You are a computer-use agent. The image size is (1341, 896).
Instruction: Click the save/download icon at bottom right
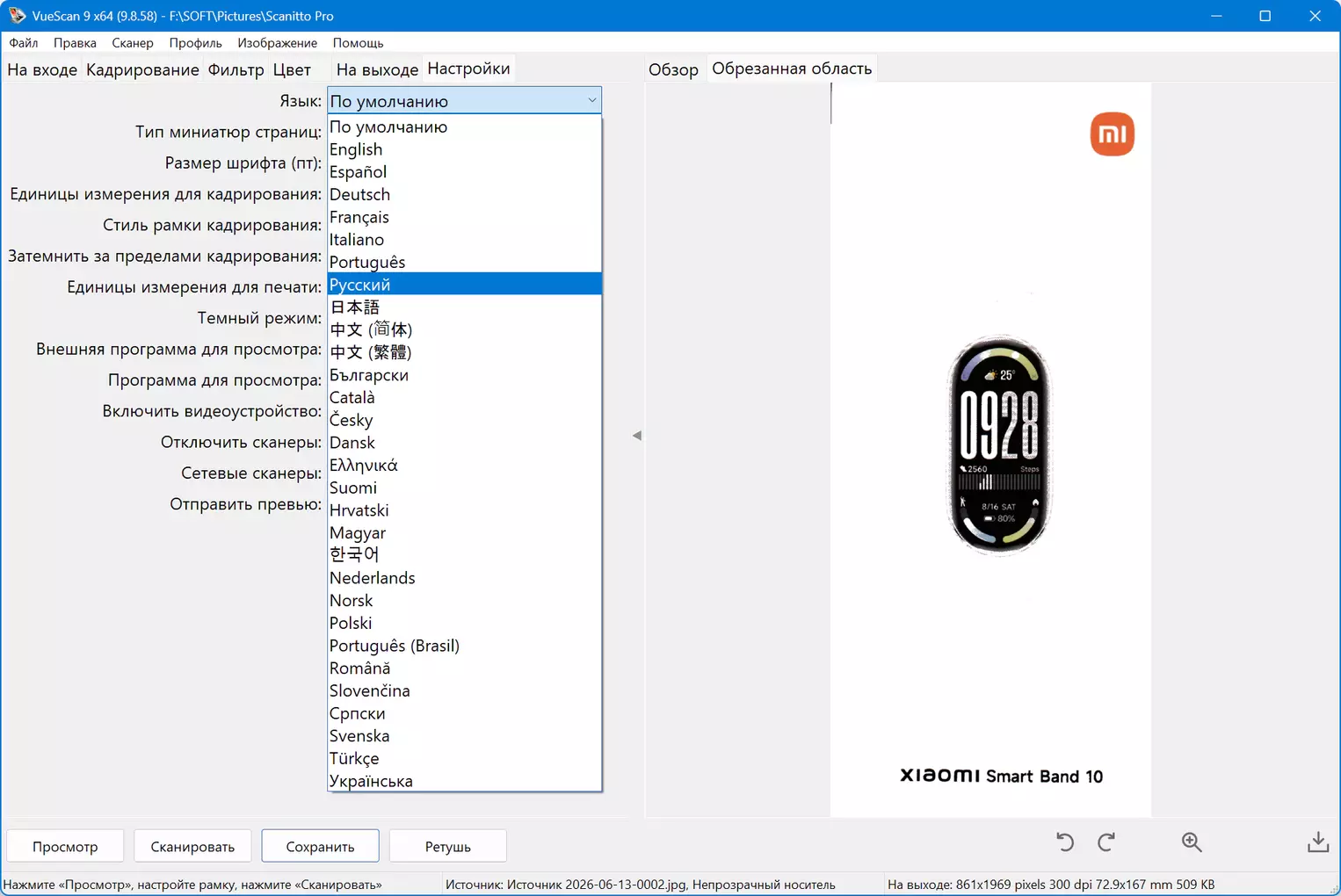pos(1318,842)
